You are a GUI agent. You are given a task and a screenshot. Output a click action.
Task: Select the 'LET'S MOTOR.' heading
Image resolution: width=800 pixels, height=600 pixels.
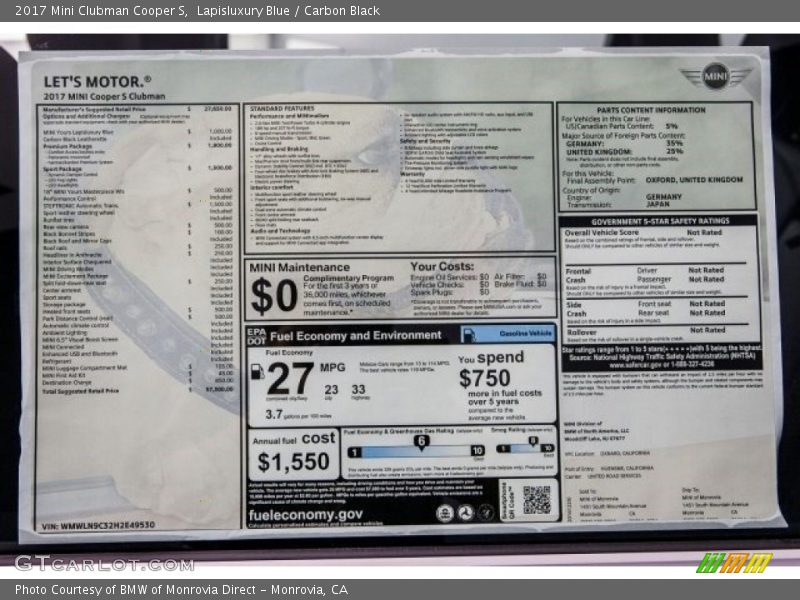coord(97,82)
